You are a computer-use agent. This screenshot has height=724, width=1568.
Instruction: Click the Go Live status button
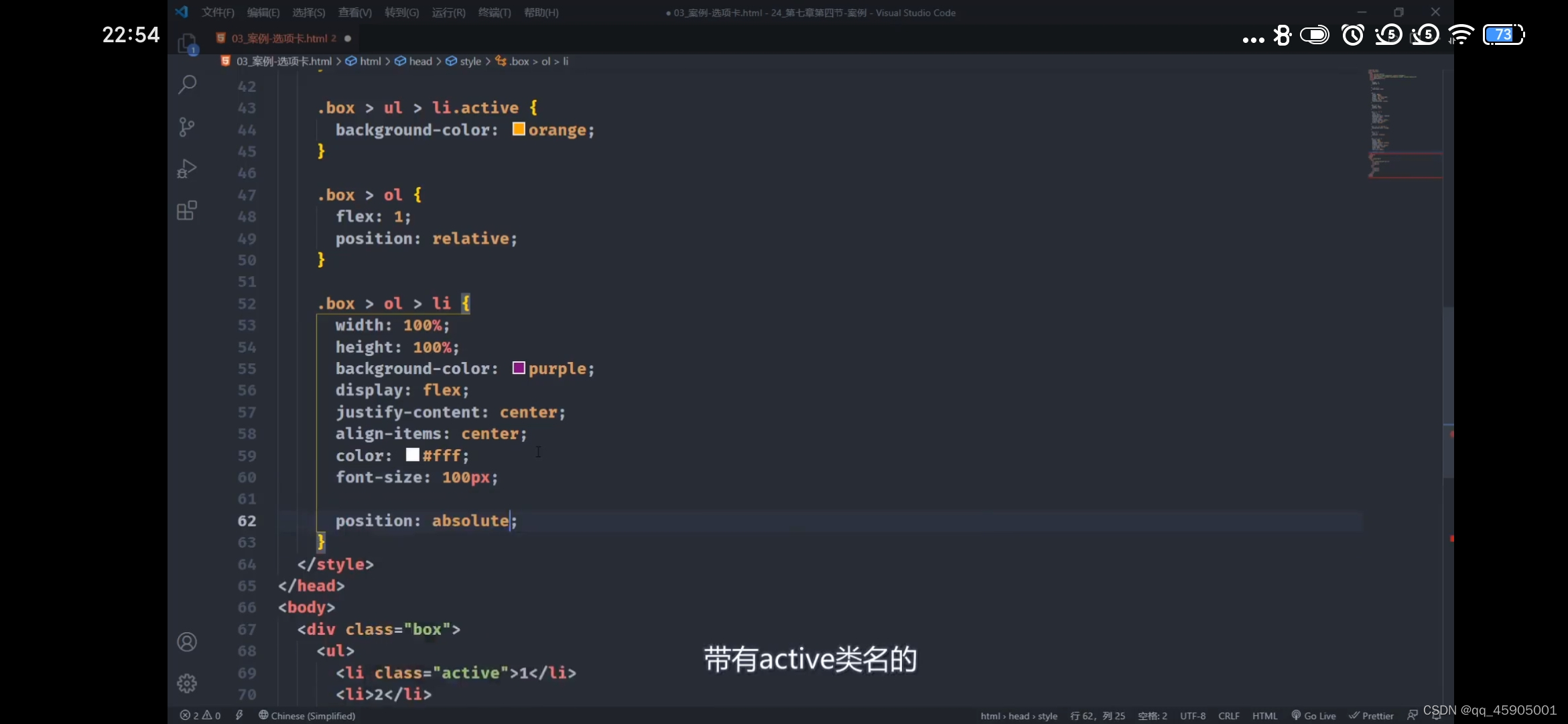(1313, 715)
